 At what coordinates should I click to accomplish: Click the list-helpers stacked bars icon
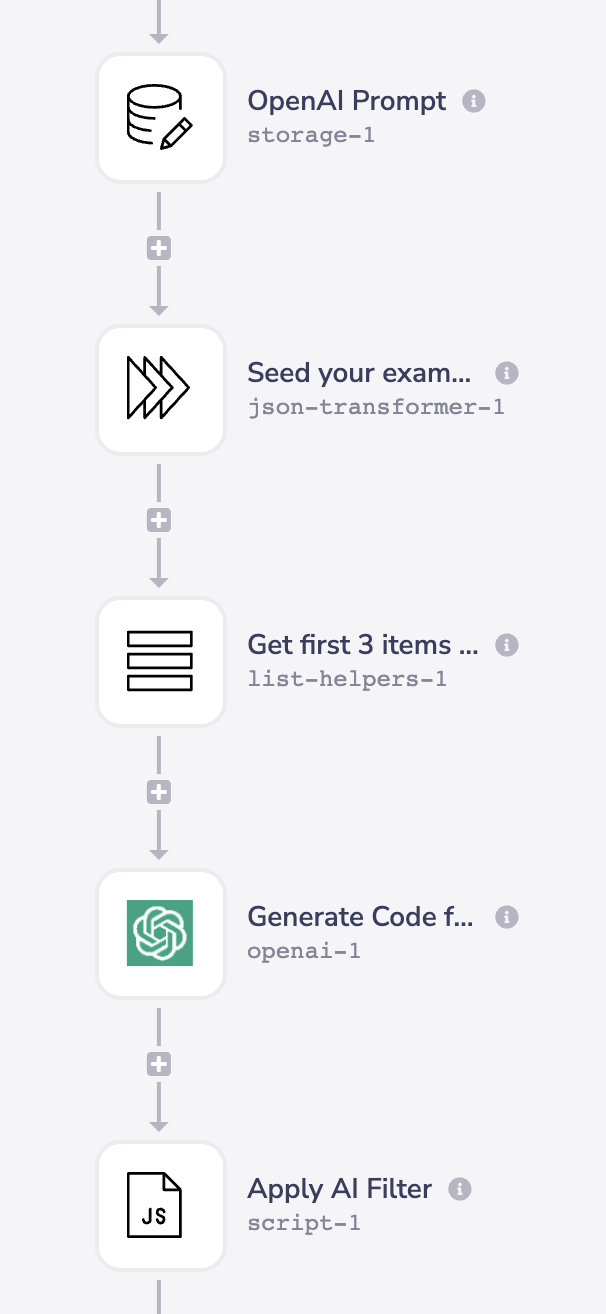click(160, 662)
